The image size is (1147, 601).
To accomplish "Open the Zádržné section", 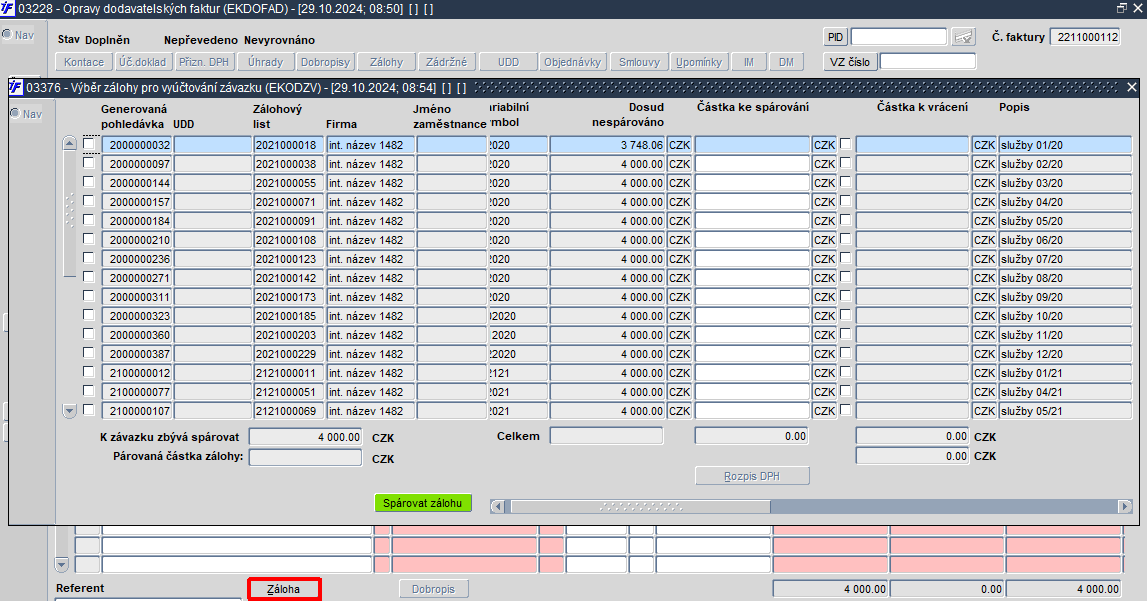I will (x=447, y=62).
